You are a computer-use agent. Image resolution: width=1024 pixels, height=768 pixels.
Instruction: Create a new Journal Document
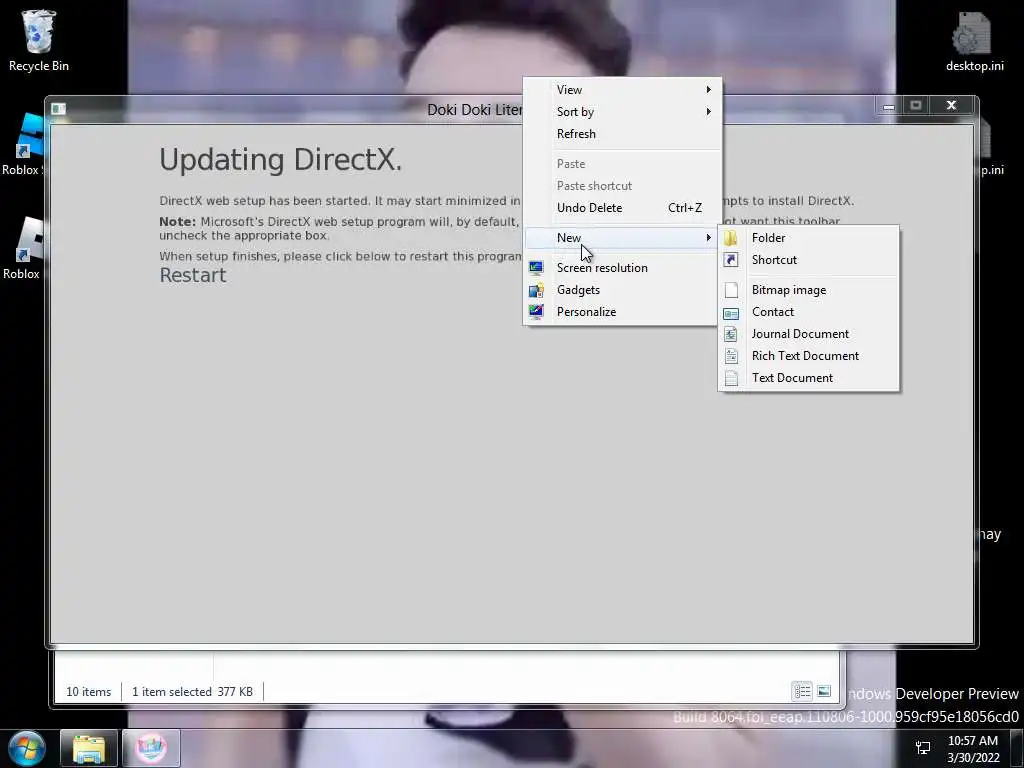pos(808,334)
